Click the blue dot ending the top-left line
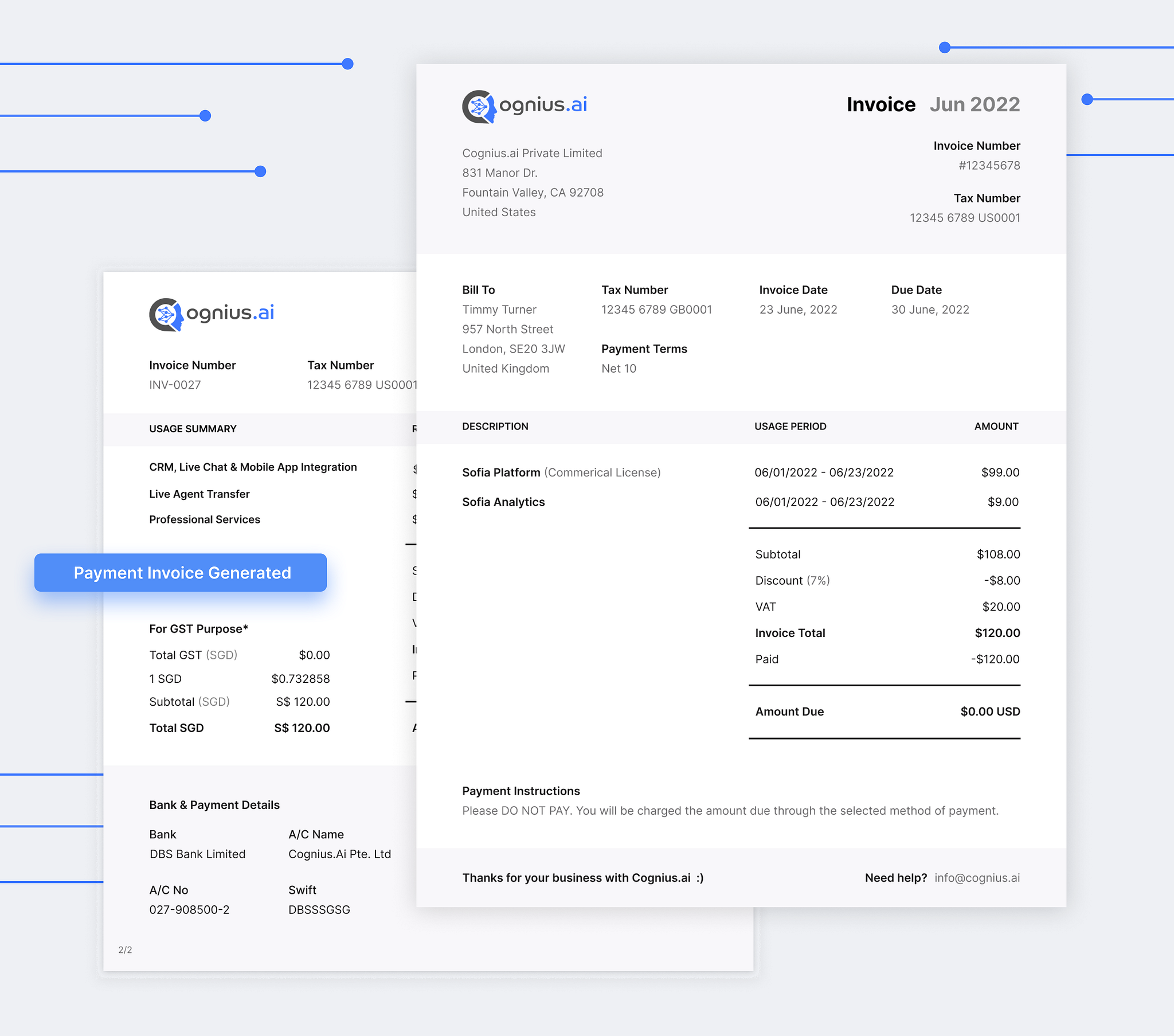Image resolution: width=1174 pixels, height=1036 pixels. click(x=347, y=64)
